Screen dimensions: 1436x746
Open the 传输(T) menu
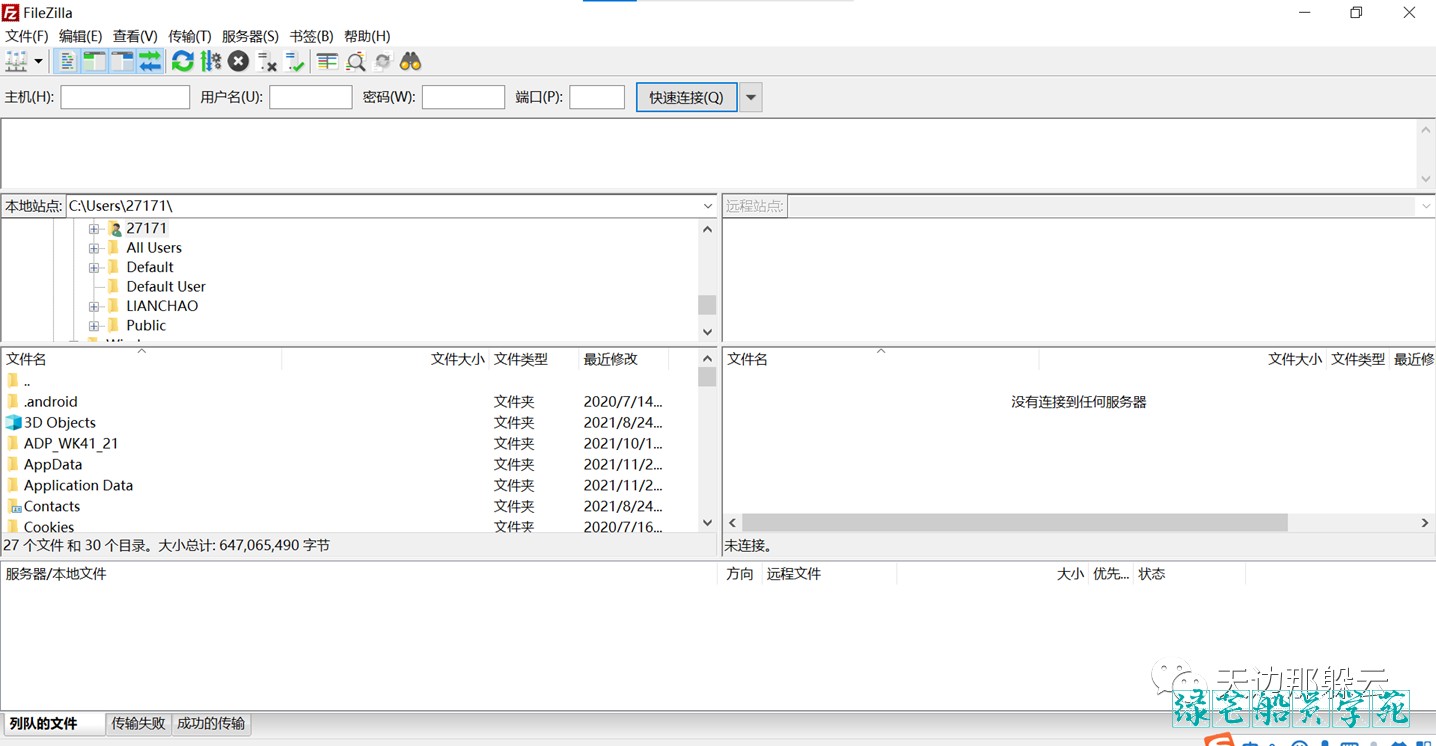tap(190, 36)
